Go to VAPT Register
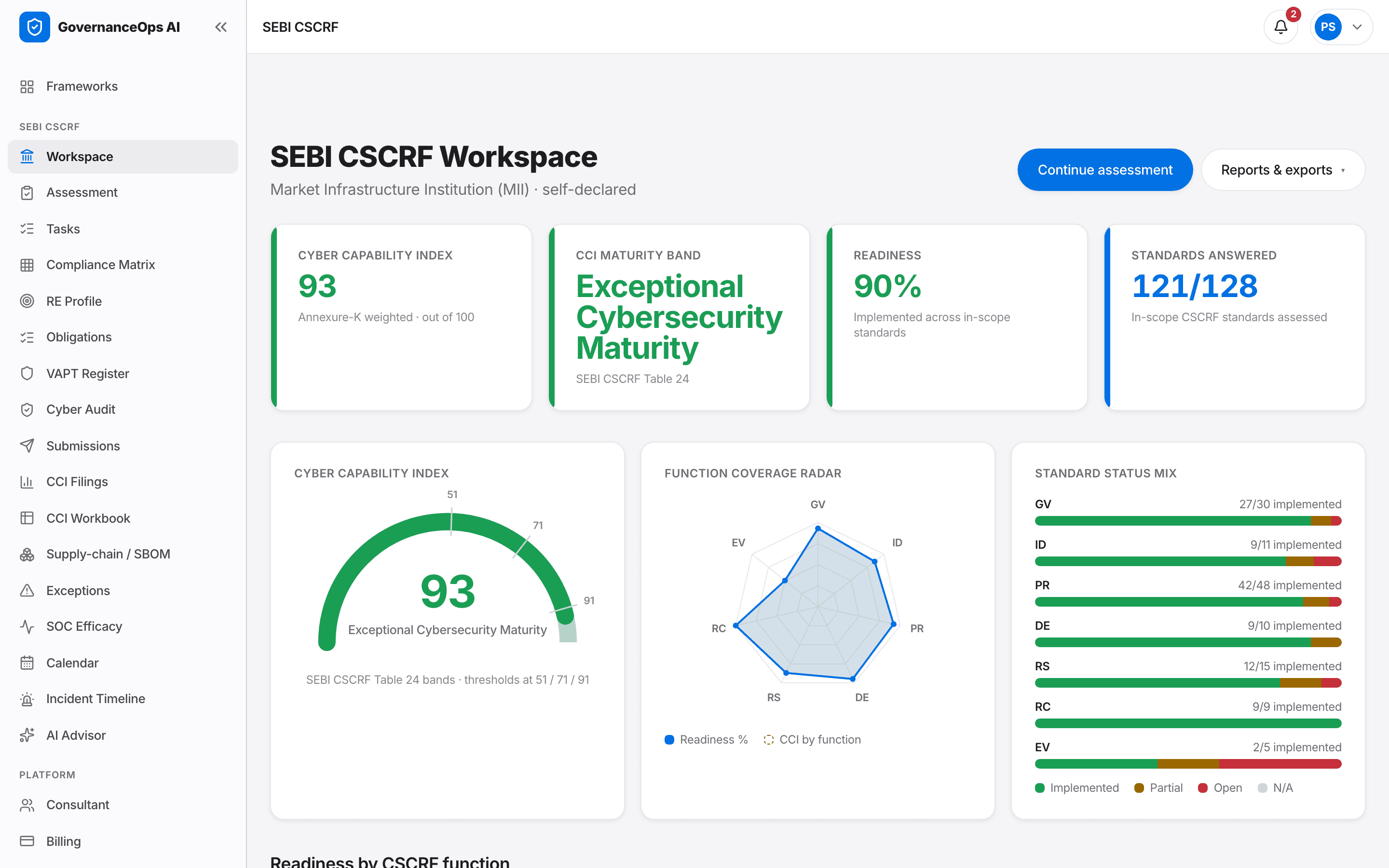This screenshot has width=1389, height=868. (x=123, y=373)
